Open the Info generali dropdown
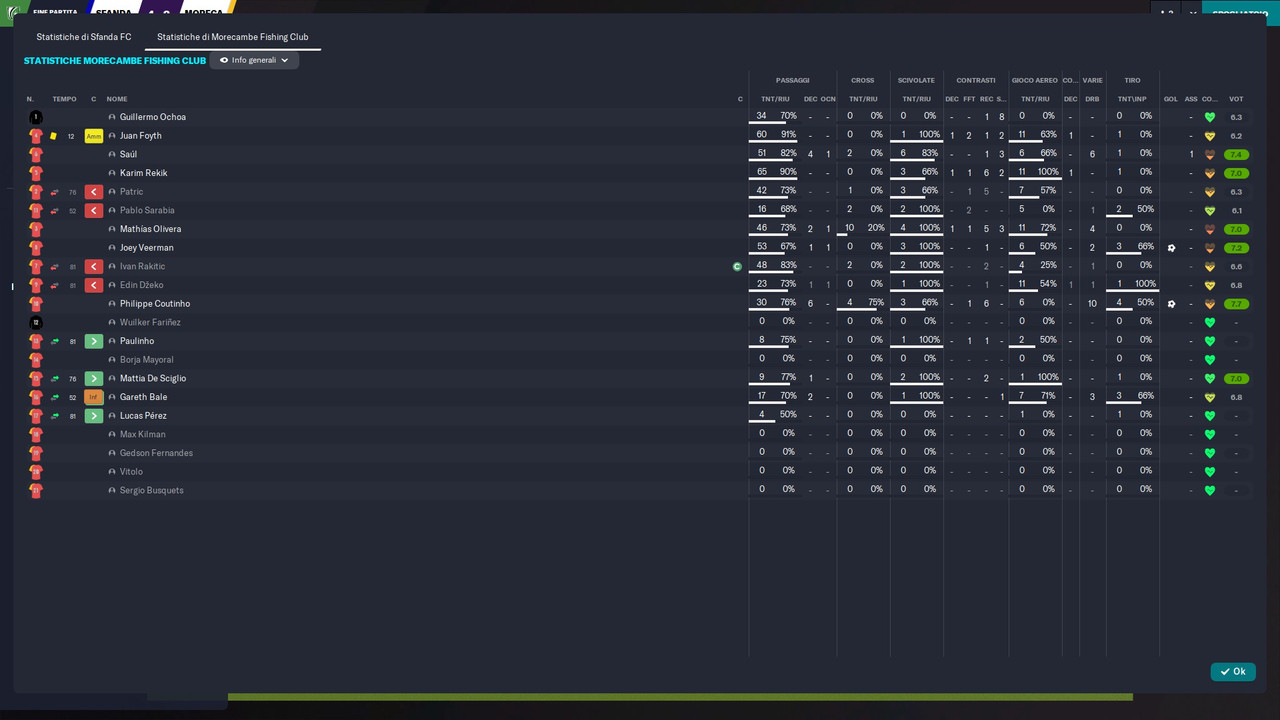This screenshot has height=720, width=1280. pyautogui.click(x=254, y=60)
